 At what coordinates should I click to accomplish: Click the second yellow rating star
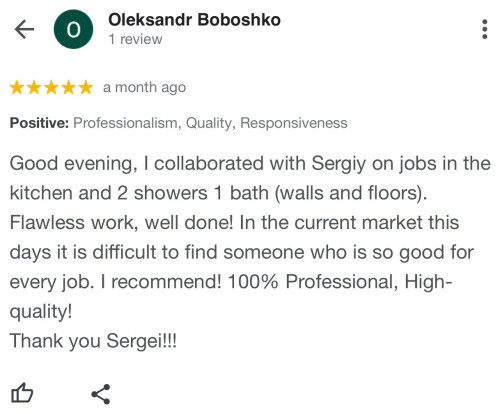point(34,88)
